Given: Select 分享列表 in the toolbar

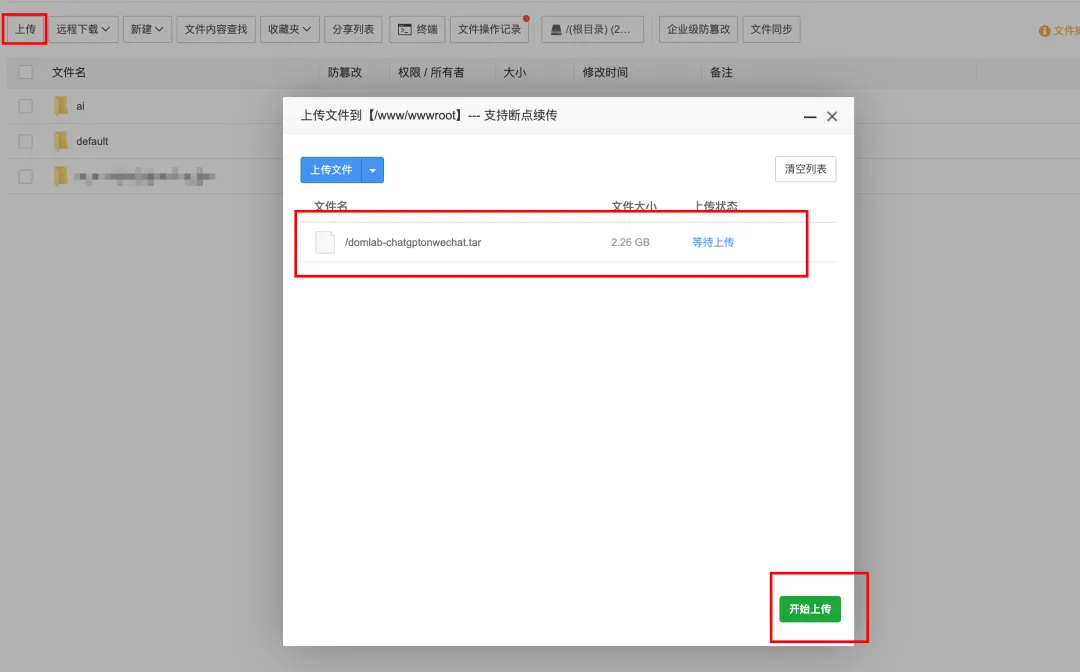Looking at the screenshot, I should pos(353,30).
